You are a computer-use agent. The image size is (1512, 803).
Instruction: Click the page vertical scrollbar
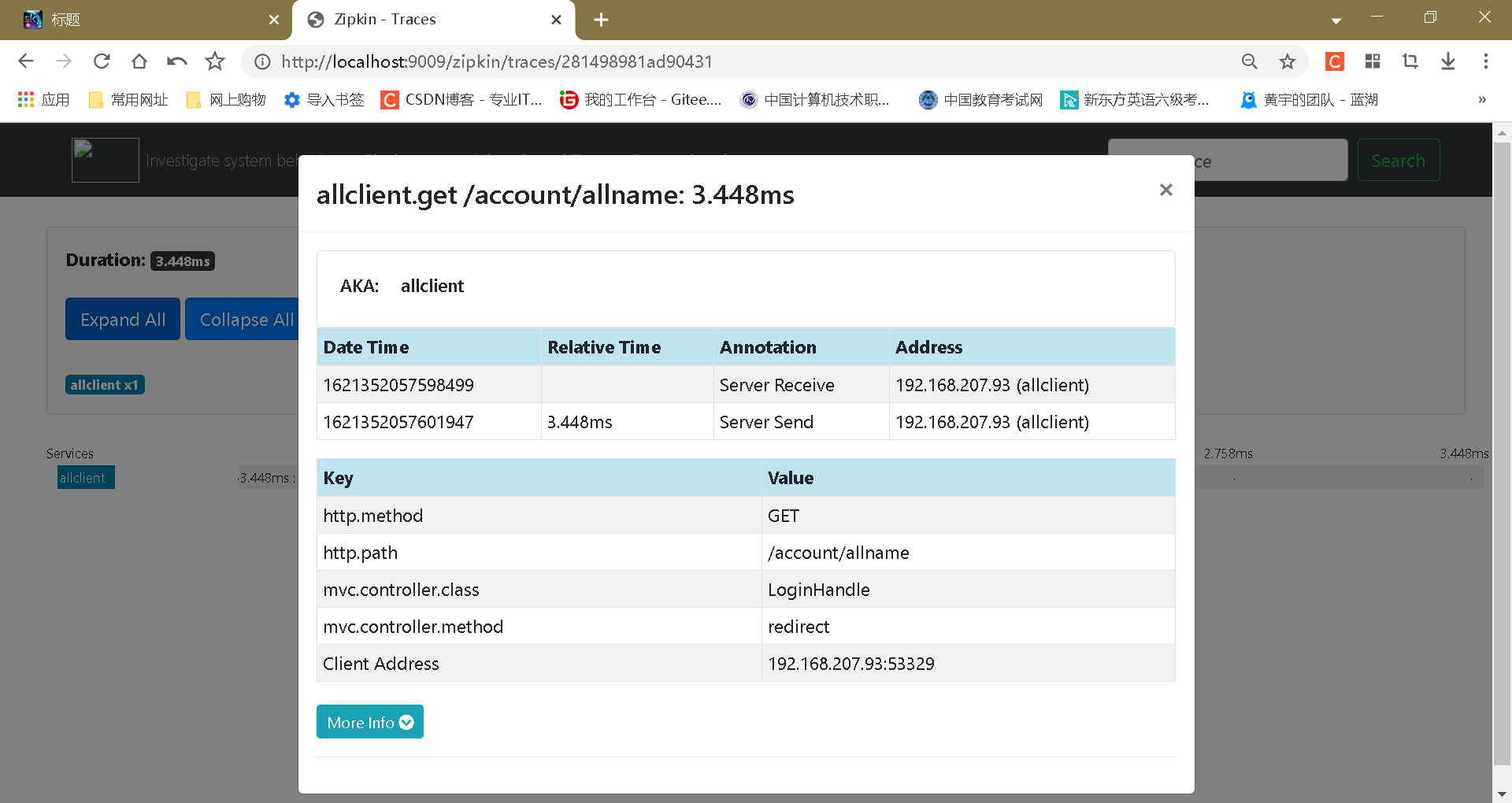1502,453
